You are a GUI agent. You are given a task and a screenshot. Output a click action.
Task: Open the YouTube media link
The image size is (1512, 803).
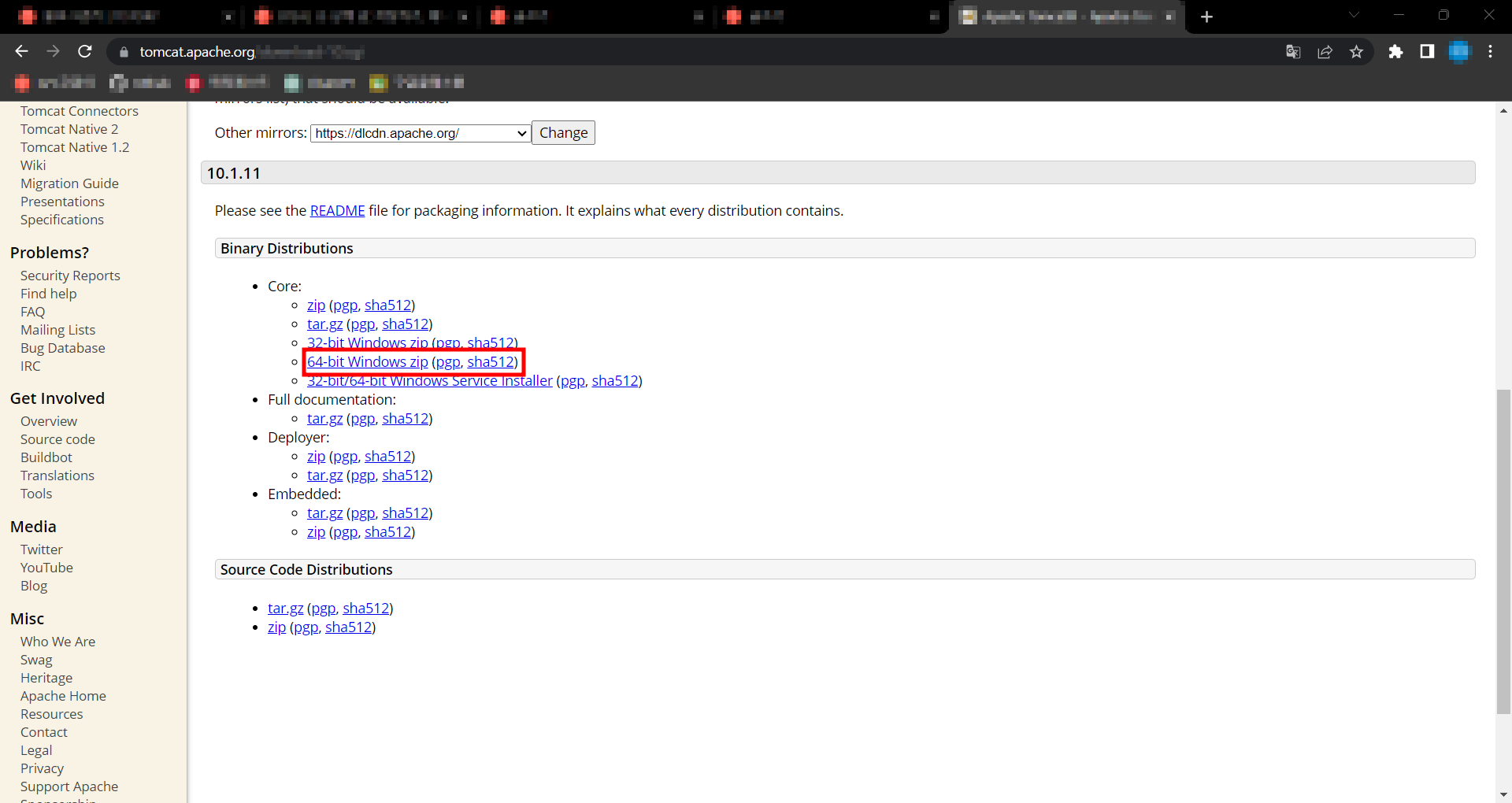[46, 568]
